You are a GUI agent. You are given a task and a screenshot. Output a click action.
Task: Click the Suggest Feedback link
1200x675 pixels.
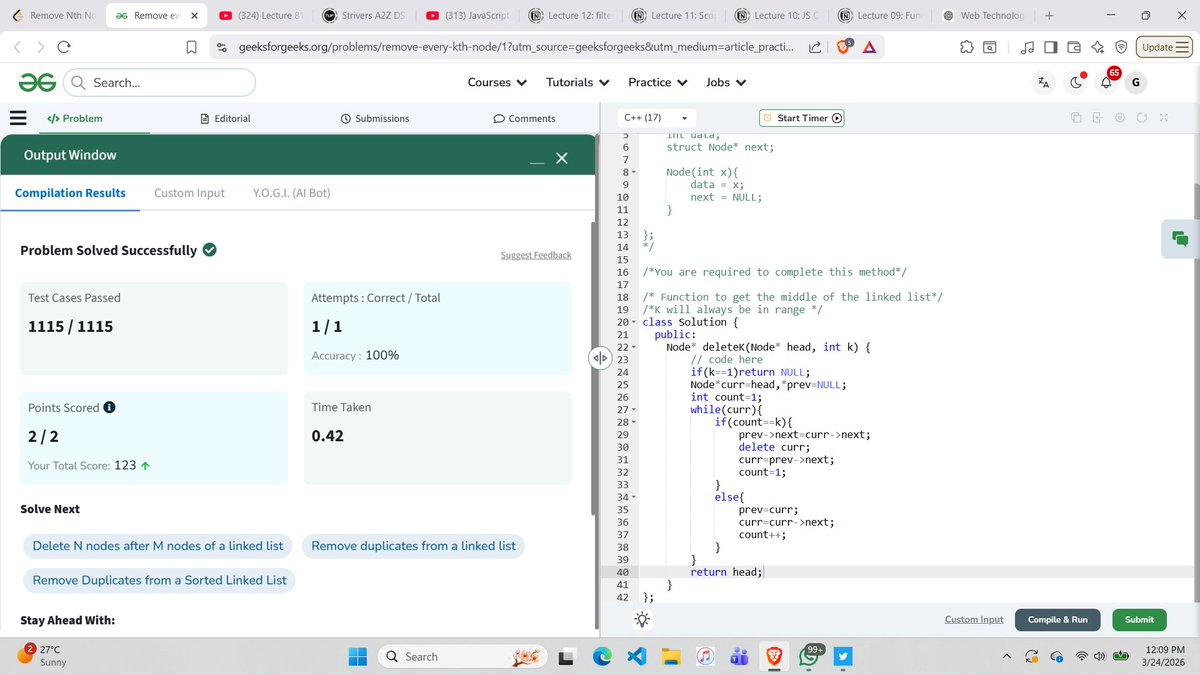point(536,255)
